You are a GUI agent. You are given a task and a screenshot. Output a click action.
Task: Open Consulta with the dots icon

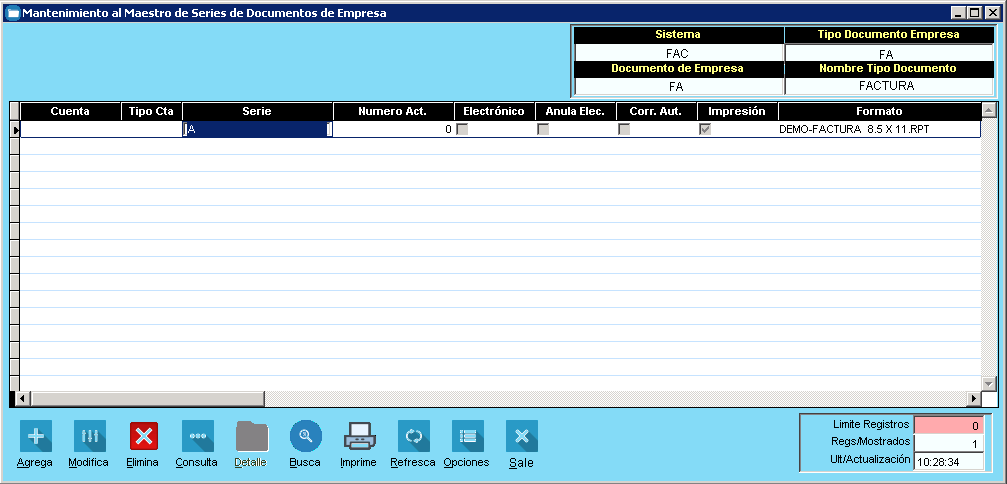[x=197, y=437]
